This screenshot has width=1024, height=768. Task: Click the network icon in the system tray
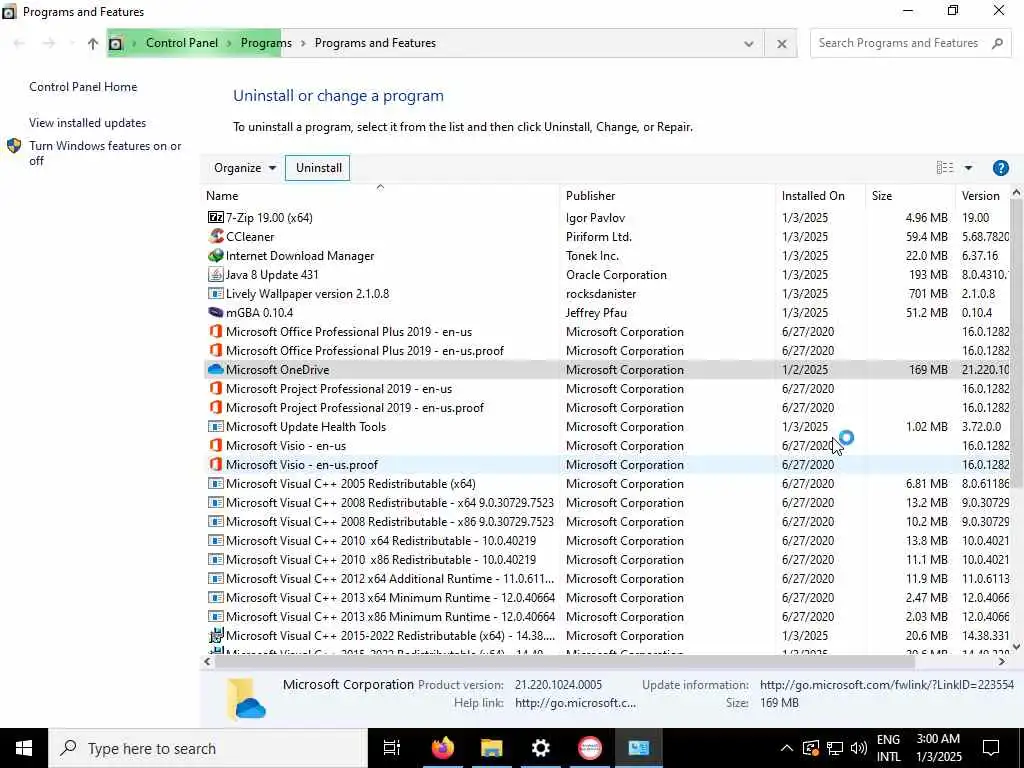tap(835, 748)
